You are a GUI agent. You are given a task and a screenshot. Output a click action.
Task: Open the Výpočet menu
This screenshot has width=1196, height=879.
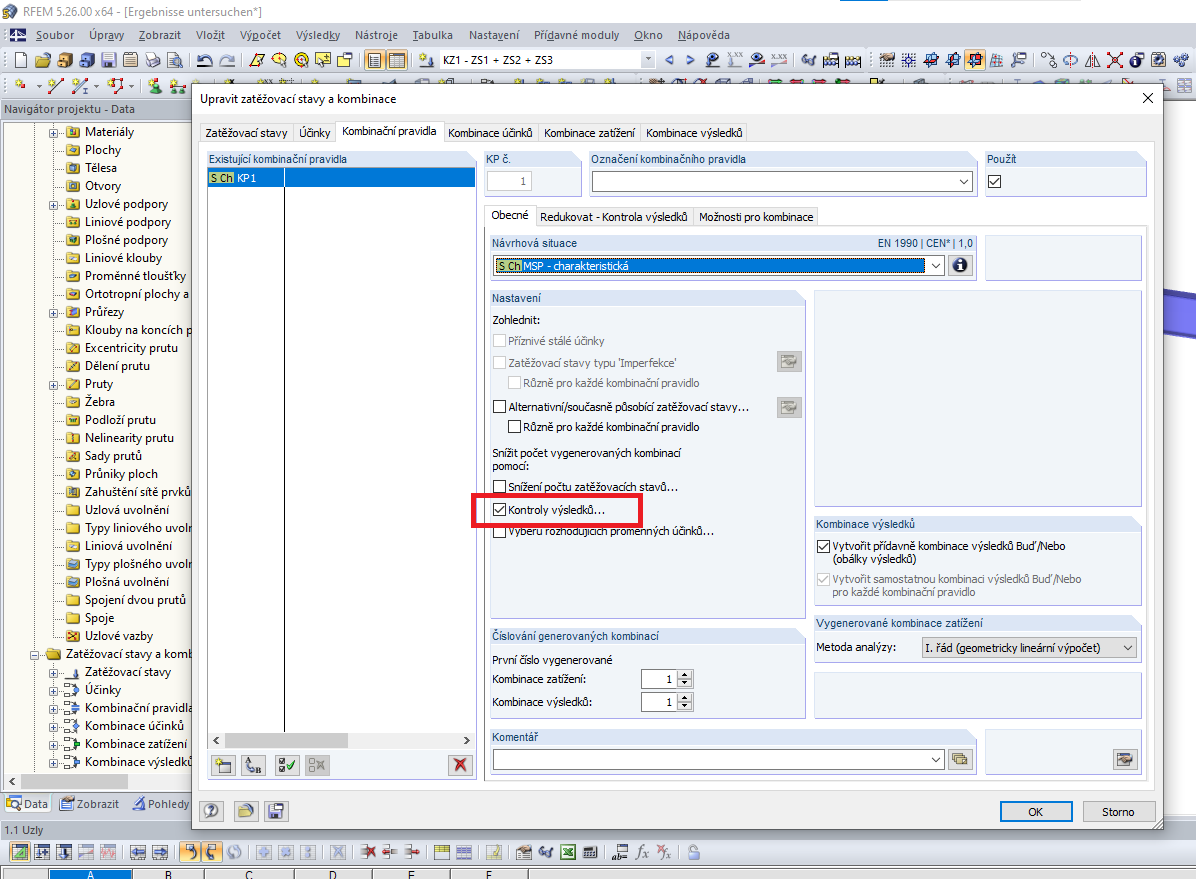click(x=260, y=35)
